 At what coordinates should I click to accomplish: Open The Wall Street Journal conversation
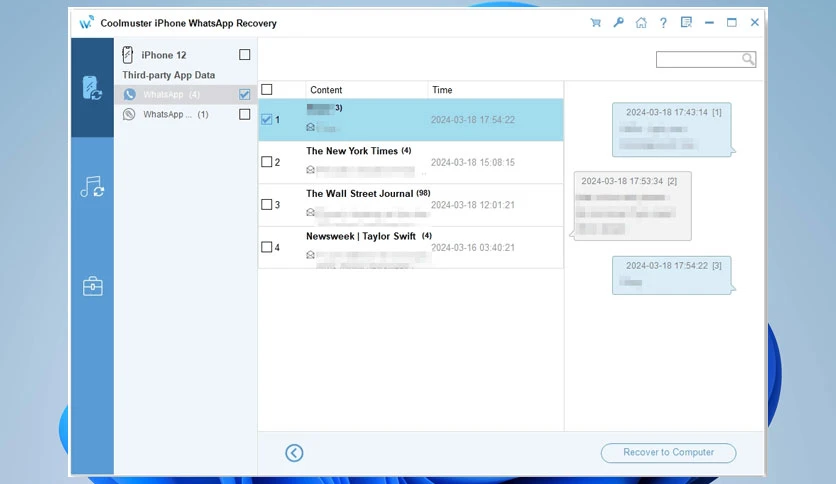411,205
